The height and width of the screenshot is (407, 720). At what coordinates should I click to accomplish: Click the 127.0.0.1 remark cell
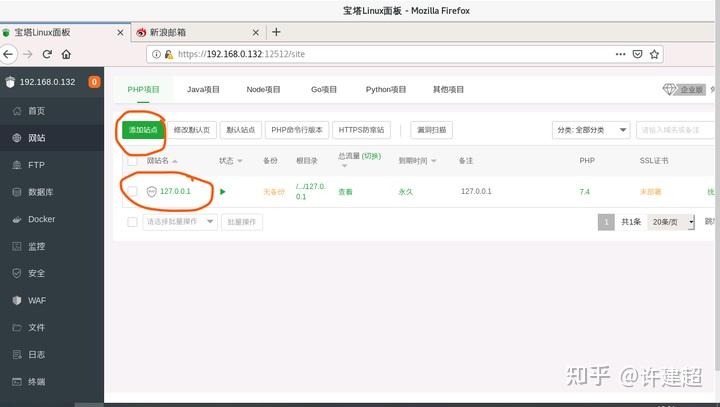tap(476, 191)
